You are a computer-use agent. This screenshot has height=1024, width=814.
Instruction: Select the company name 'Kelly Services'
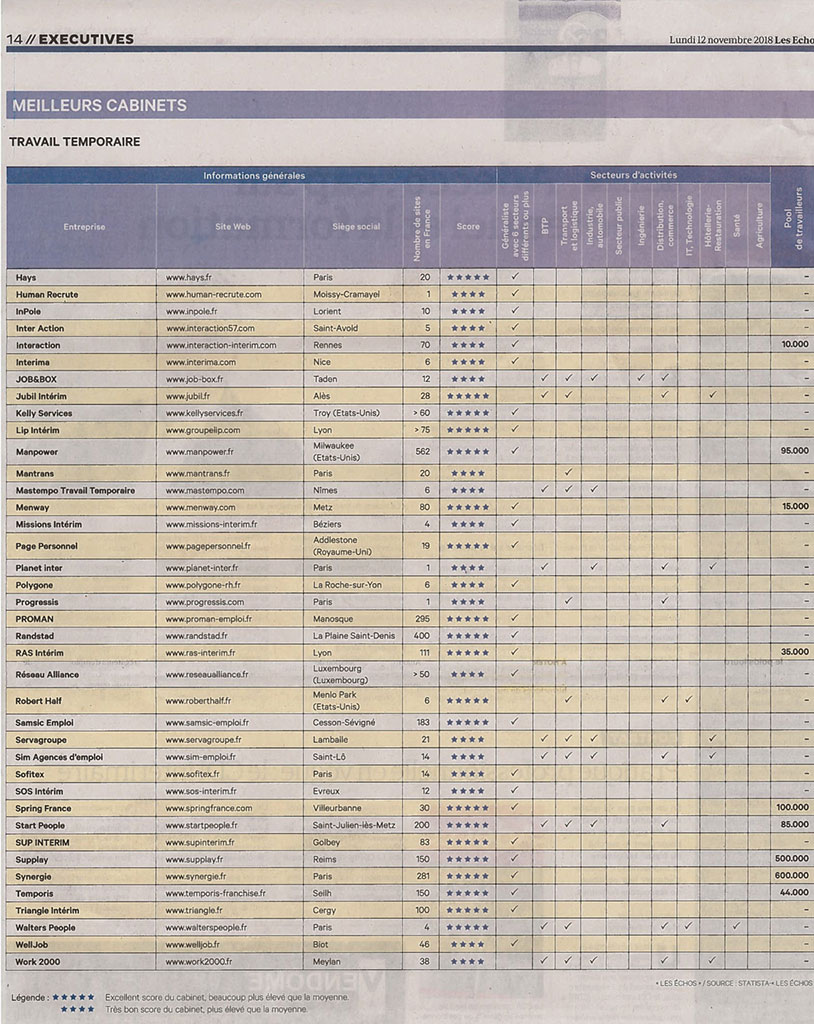44,413
